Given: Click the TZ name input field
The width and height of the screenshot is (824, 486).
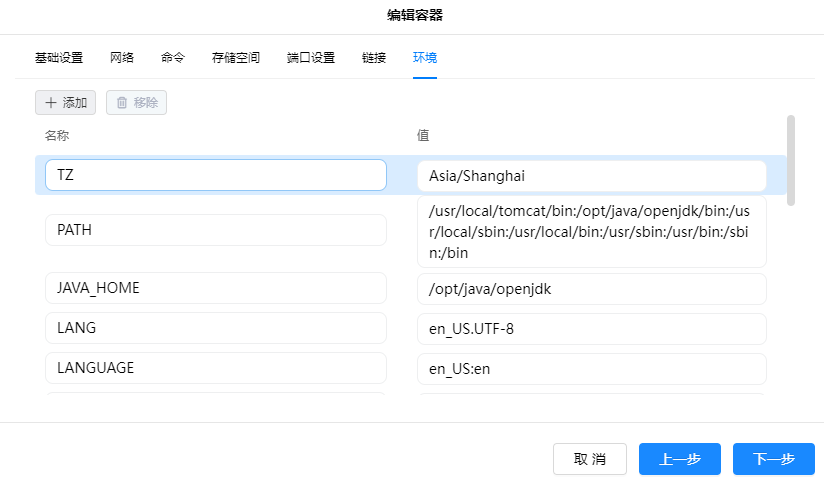Looking at the screenshot, I should [x=215, y=175].
